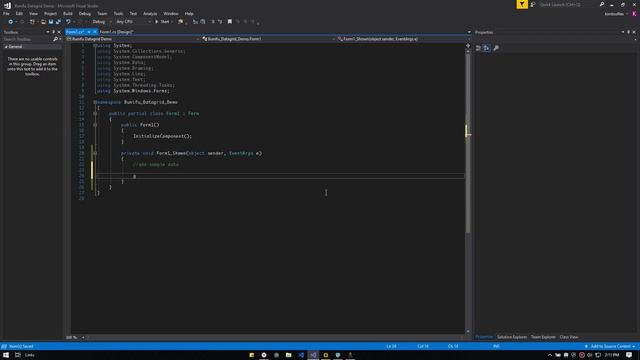This screenshot has height=360, width=640.
Task: Click the Categorized view icon in Properties
Action: [478, 48]
